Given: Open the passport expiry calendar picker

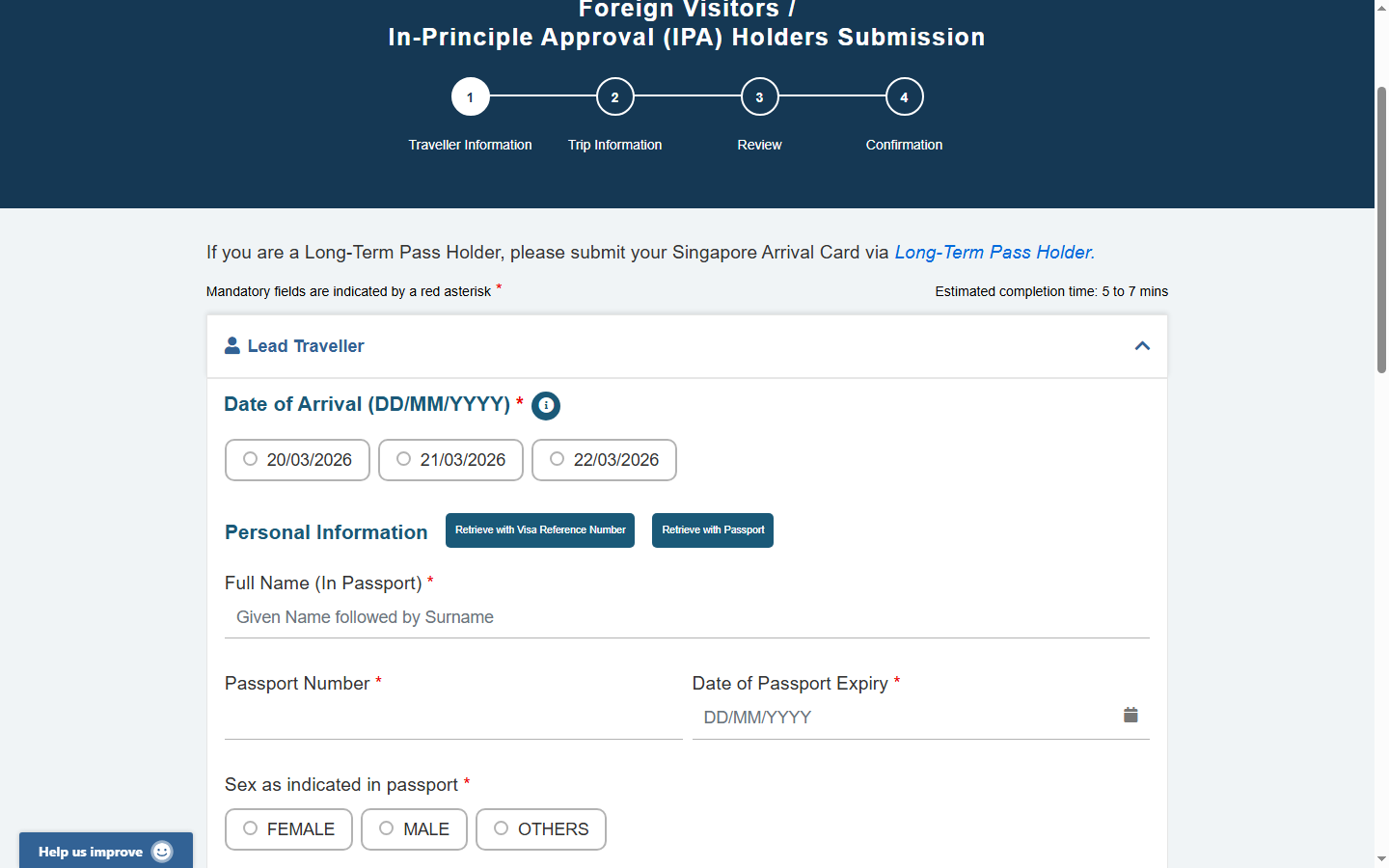Looking at the screenshot, I should coord(1130,715).
